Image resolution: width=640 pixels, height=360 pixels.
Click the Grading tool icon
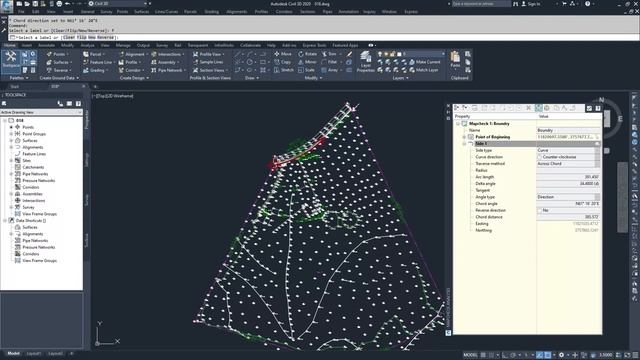pyautogui.click(x=86, y=70)
